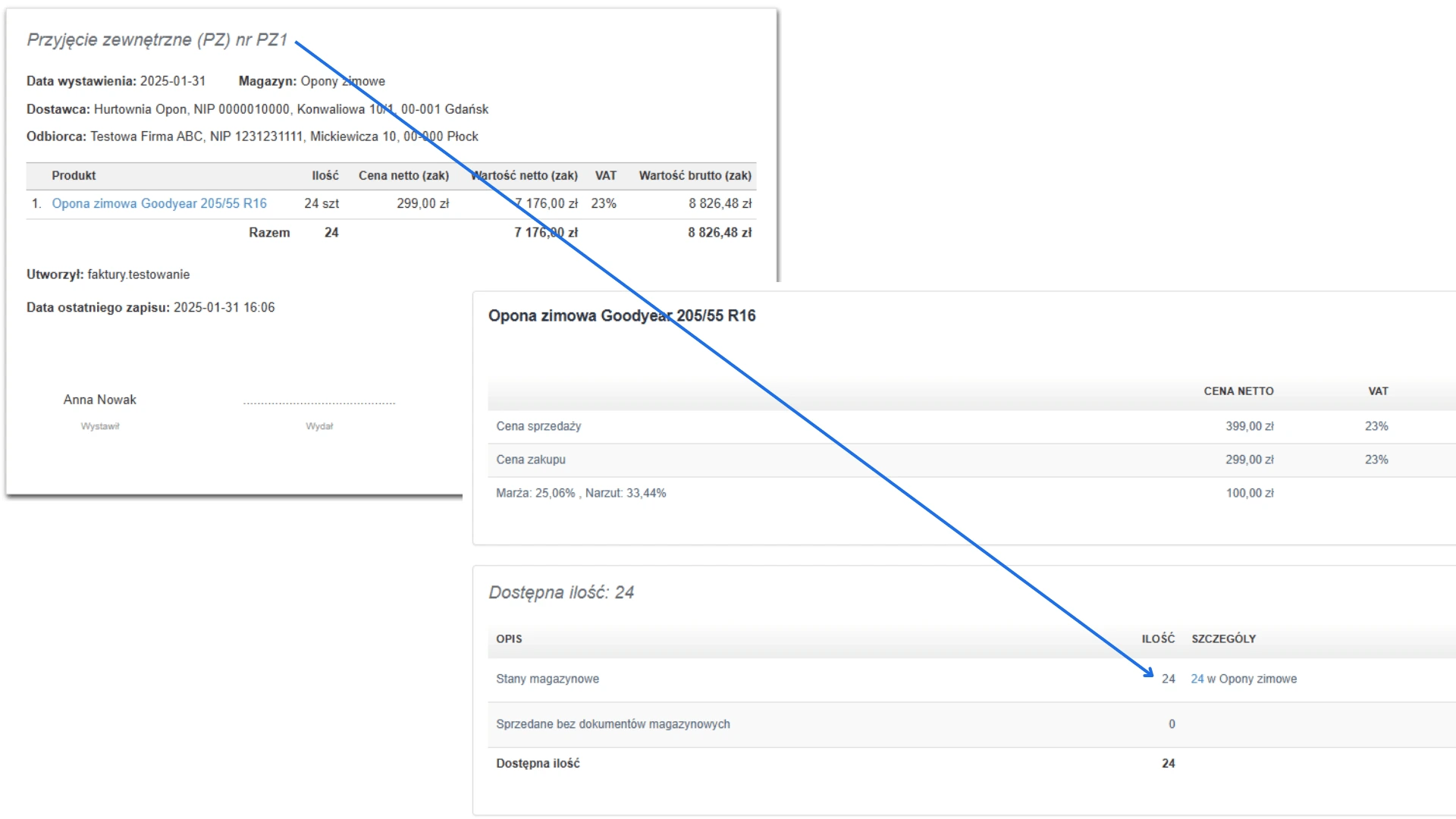
Task: Click the Stany magazynowe row
Action: pos(548,679)
